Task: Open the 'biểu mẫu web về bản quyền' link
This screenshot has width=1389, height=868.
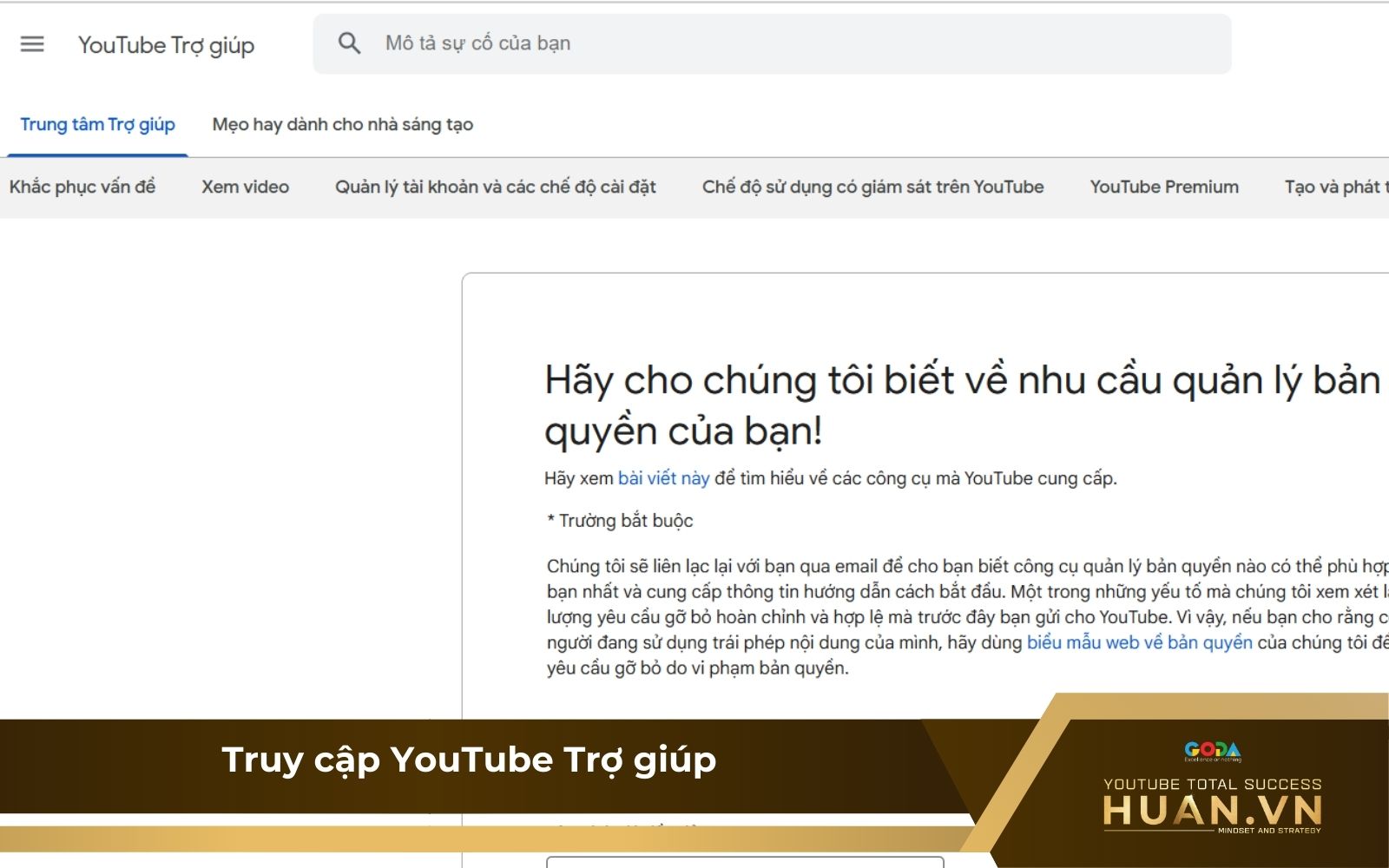Action: point(1140,642)
